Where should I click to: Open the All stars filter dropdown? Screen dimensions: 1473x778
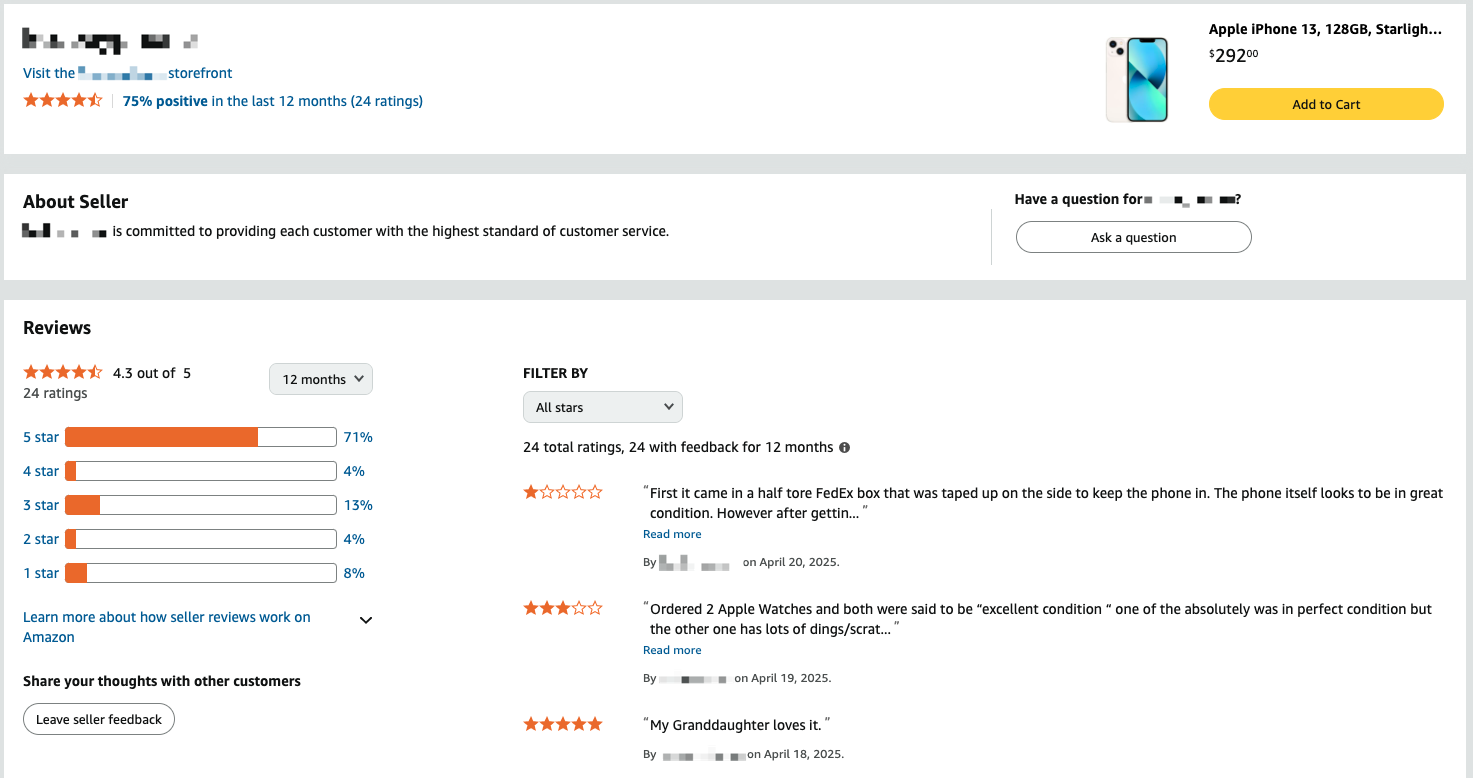(602, 407)
